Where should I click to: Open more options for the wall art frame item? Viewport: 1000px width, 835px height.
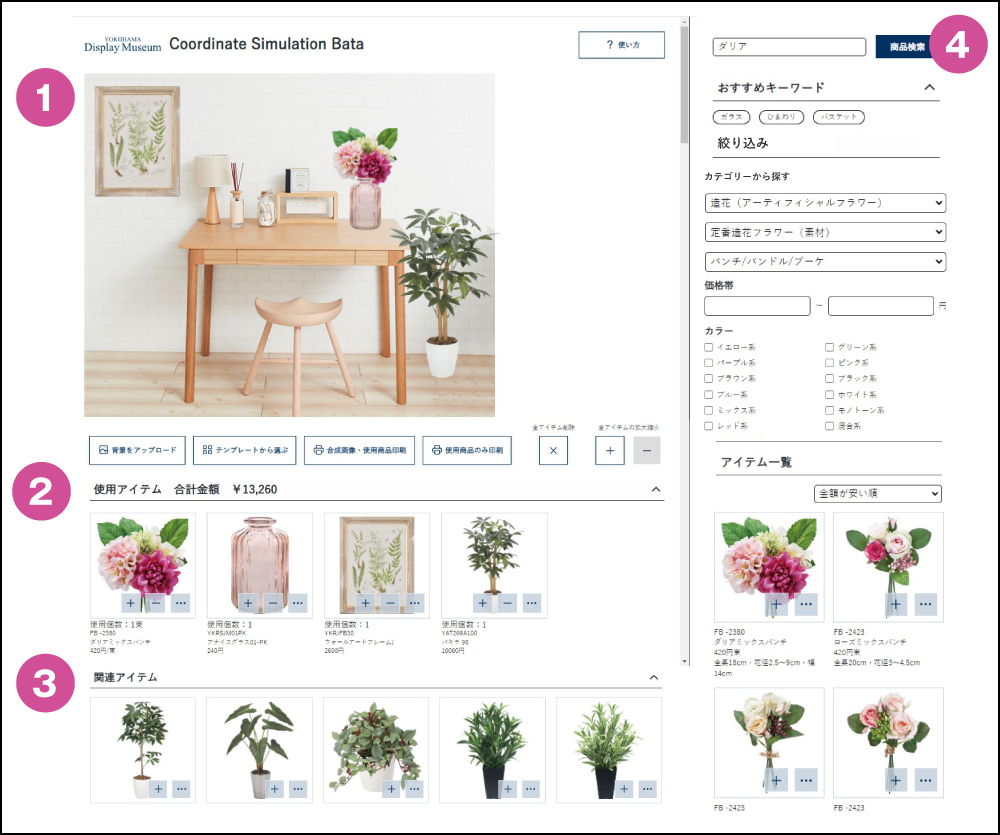tap(415, 603)
